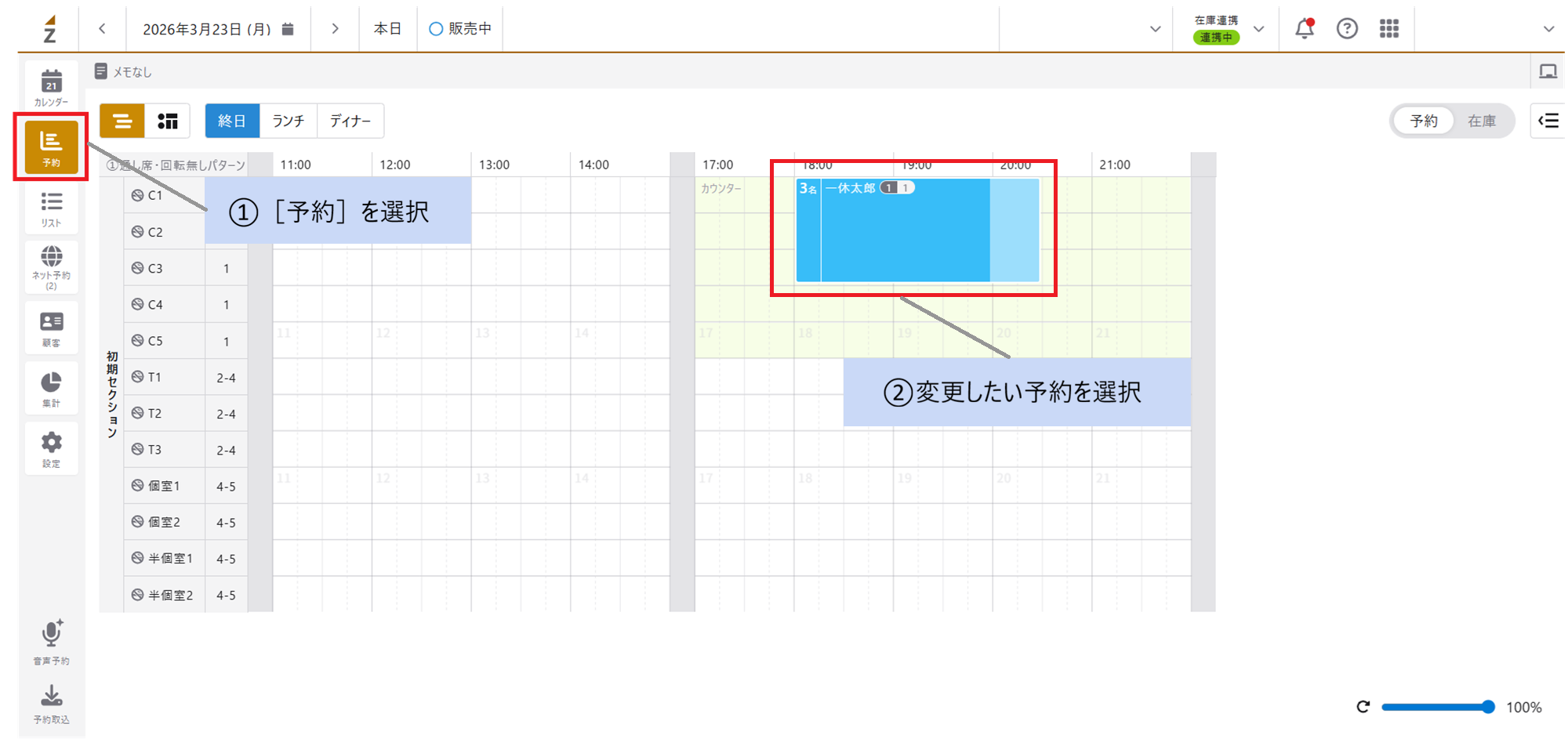This screenshot has height=739, width=1568.
Task: Toggle the 販売中 sales status
Action: [460, 29]
